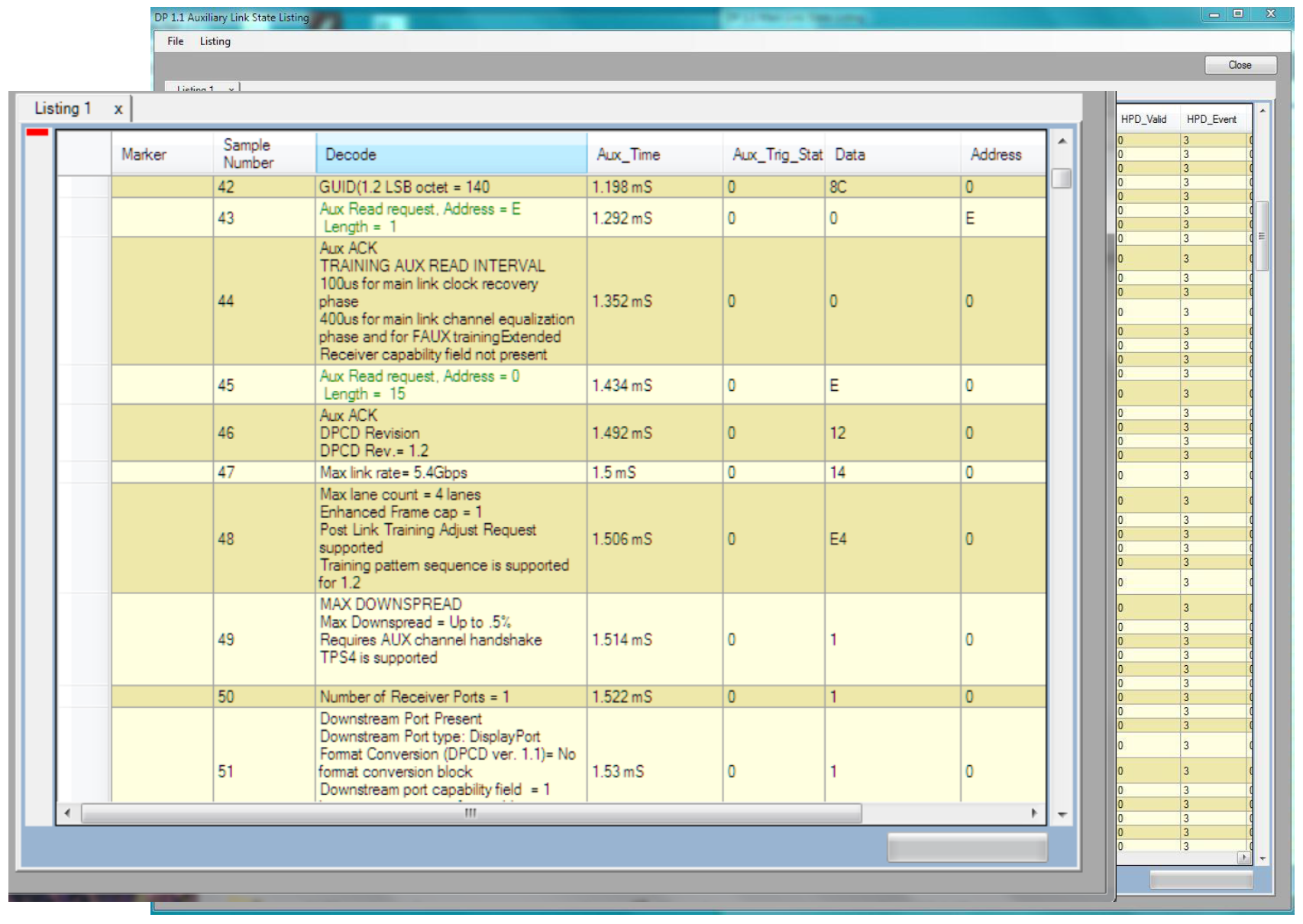This screenshot has height=924, width=1303.
Task: Select 'Number of Receiver Ports = 1' decode cell
Action: click(451, 696)
